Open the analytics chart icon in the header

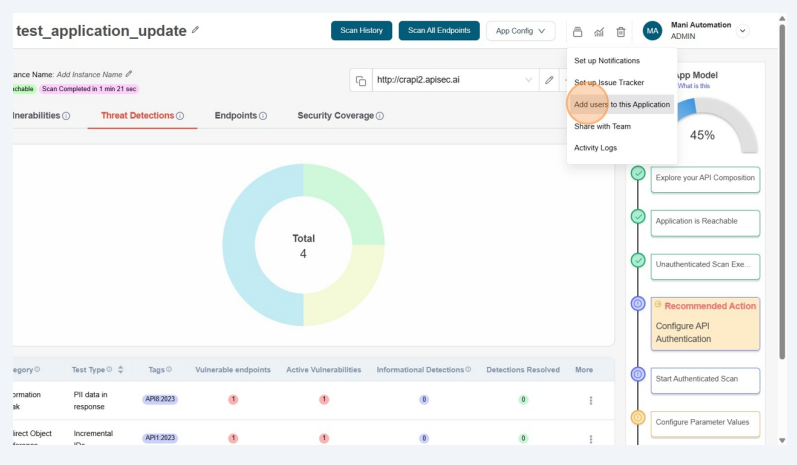[599, 32]
